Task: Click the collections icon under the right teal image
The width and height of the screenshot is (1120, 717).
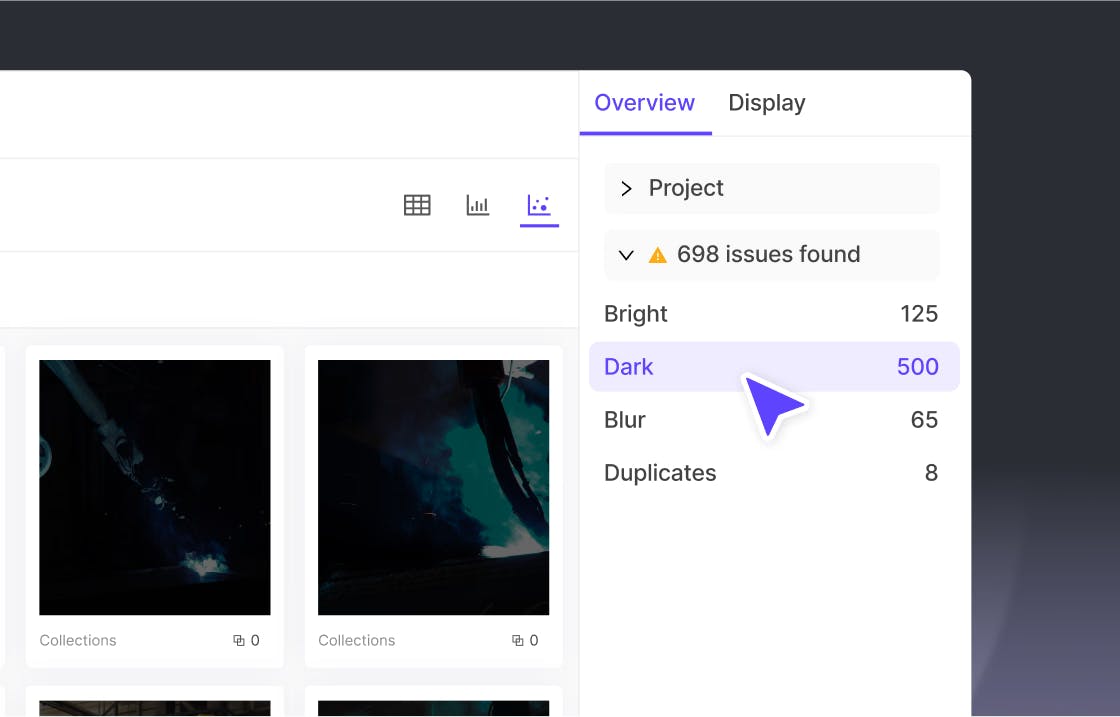Action: point(517,641)
